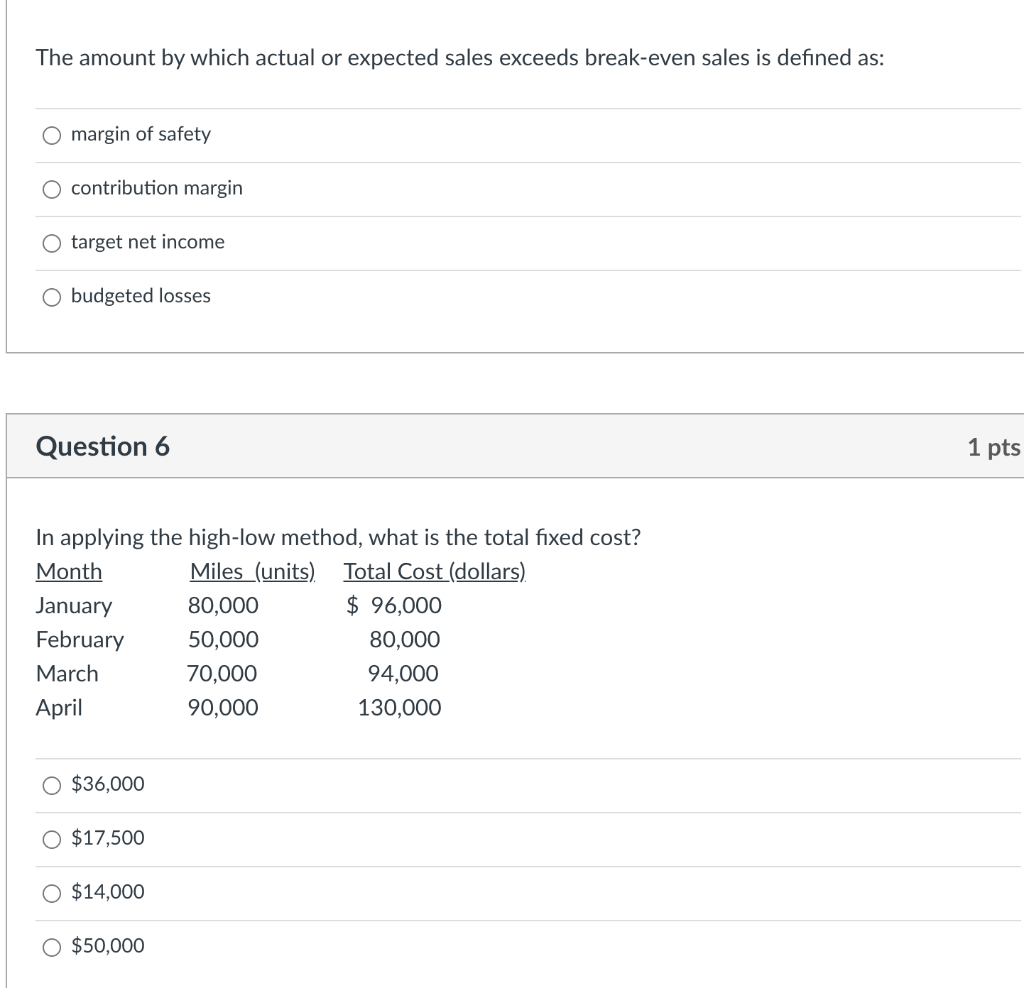Choose the $17,500 answer option
This screenshot has width=1024, height=988.
tap(52, 839)
